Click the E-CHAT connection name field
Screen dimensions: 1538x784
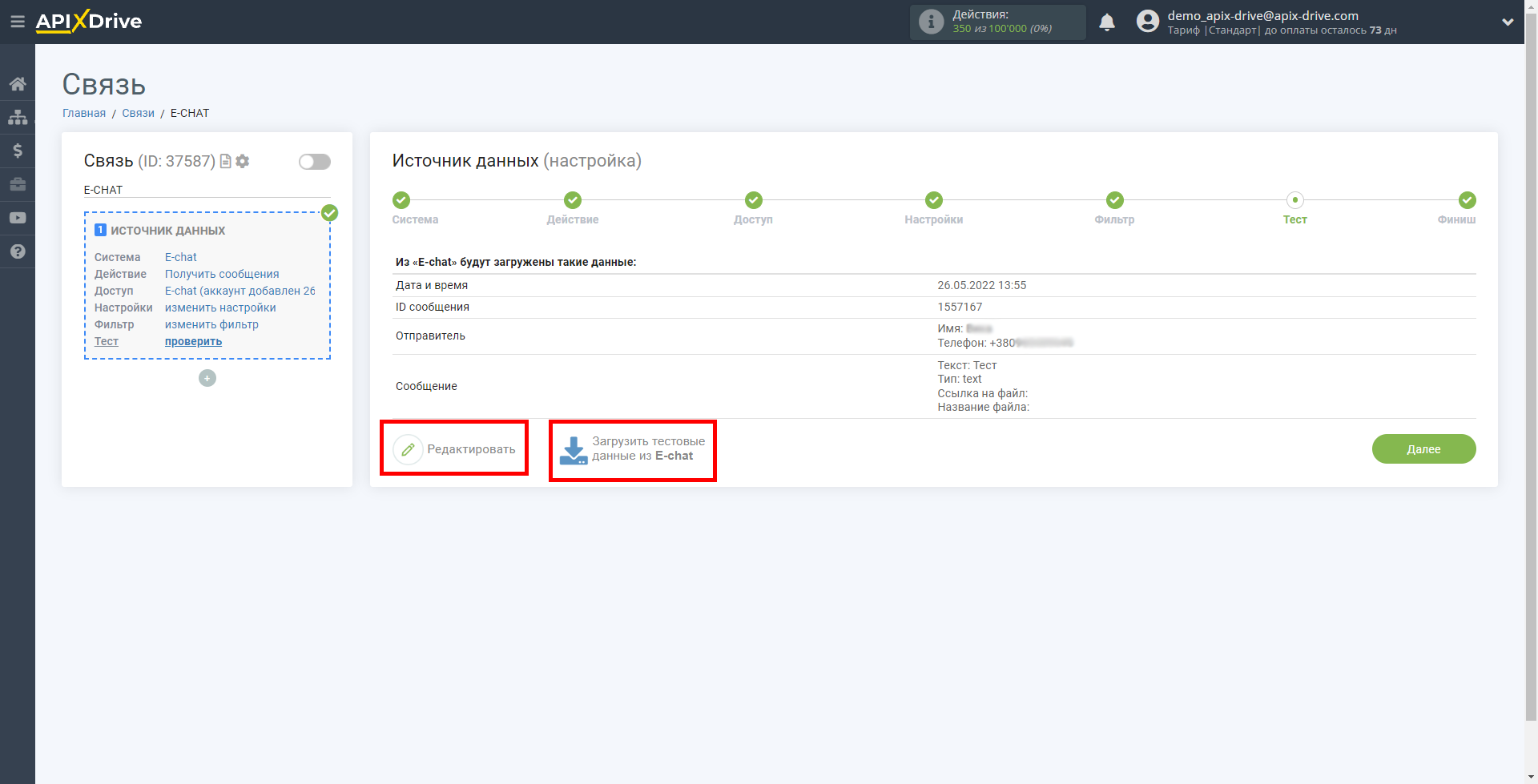pos(207,190)
